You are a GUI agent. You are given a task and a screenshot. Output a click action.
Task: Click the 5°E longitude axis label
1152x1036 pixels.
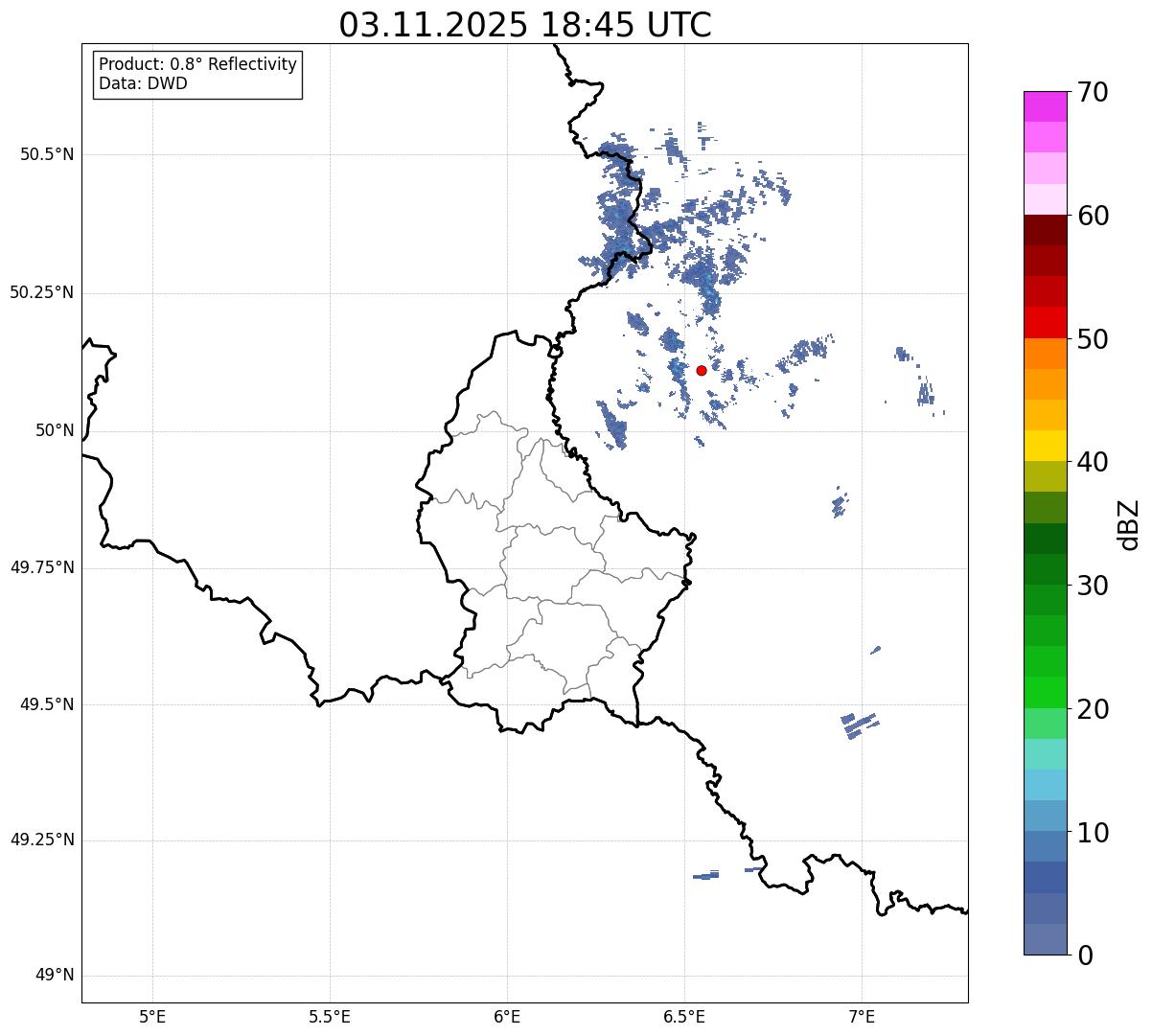click(x=152, y=1016)
